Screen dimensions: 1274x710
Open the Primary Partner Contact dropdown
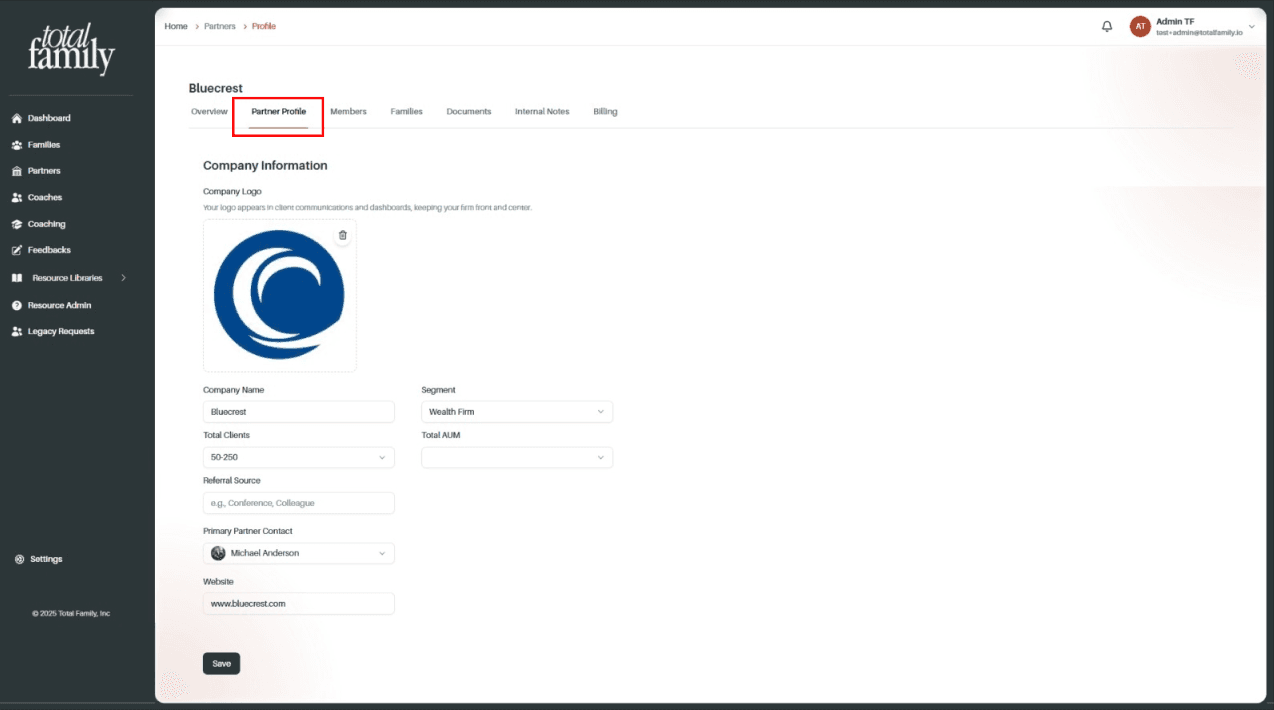point(299,553)
